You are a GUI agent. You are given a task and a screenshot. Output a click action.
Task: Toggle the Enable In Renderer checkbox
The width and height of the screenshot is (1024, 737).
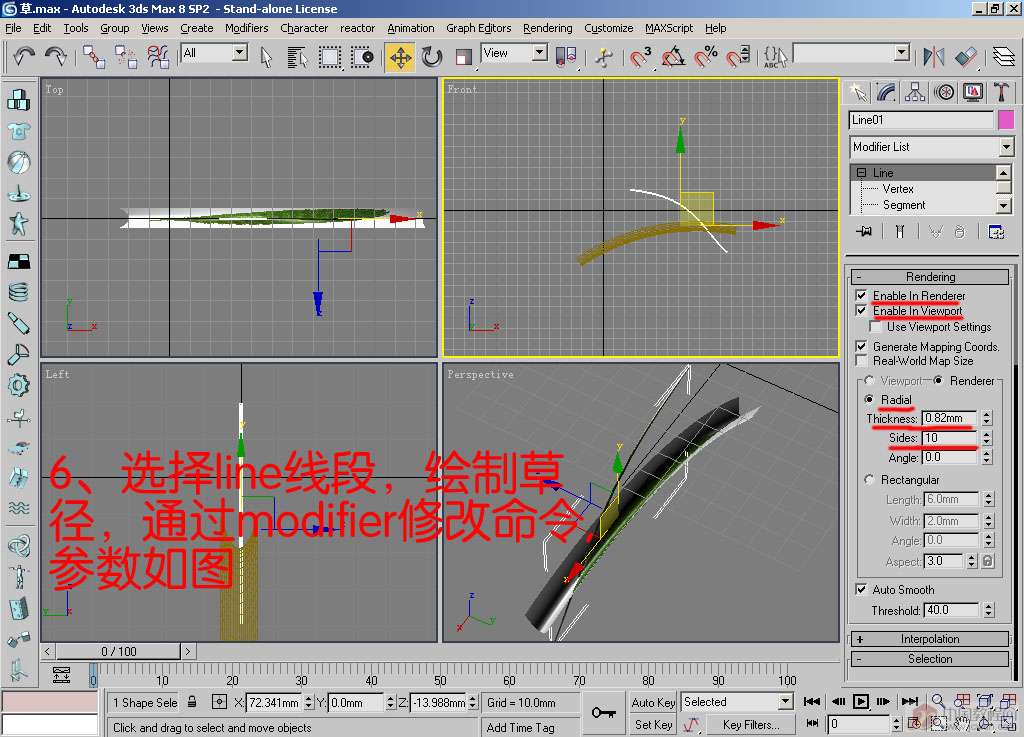861,296
